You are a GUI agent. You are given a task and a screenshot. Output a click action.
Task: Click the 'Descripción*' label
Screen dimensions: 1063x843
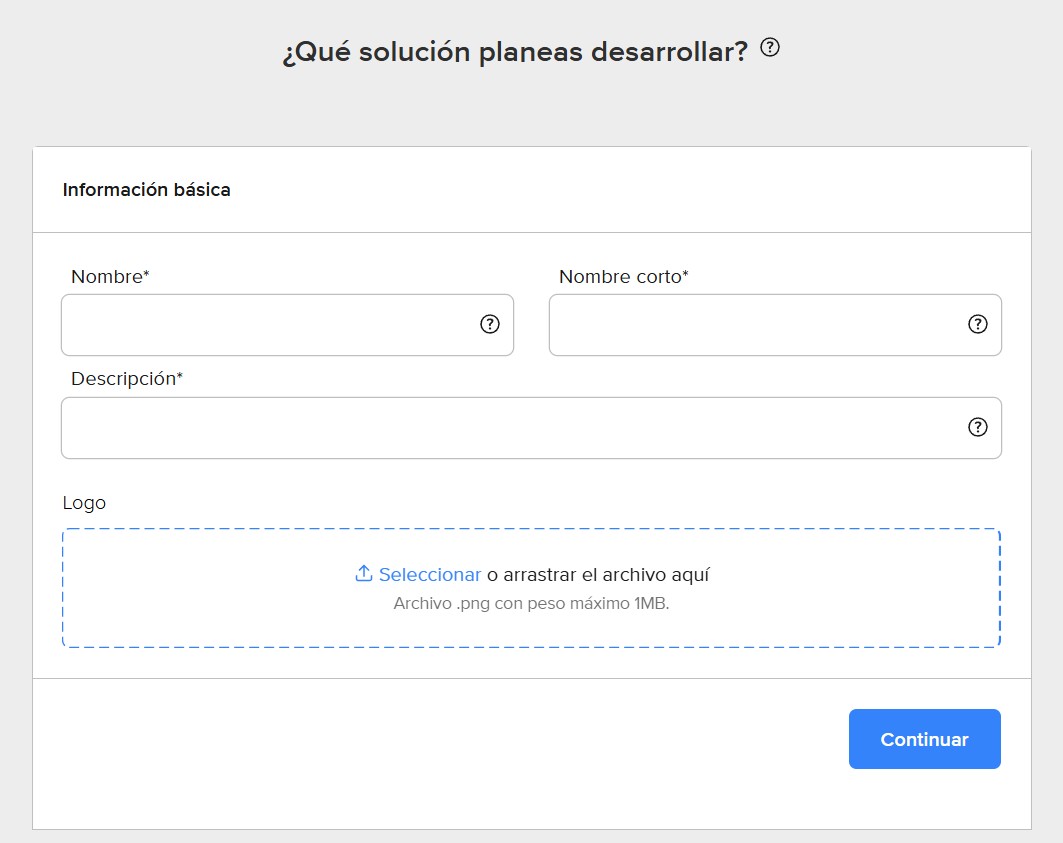(x=127, y=379)
